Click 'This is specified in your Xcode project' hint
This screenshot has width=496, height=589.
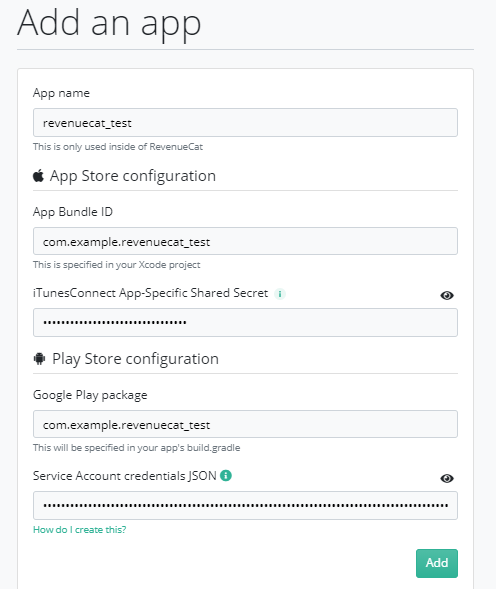[x=116, y=265]
